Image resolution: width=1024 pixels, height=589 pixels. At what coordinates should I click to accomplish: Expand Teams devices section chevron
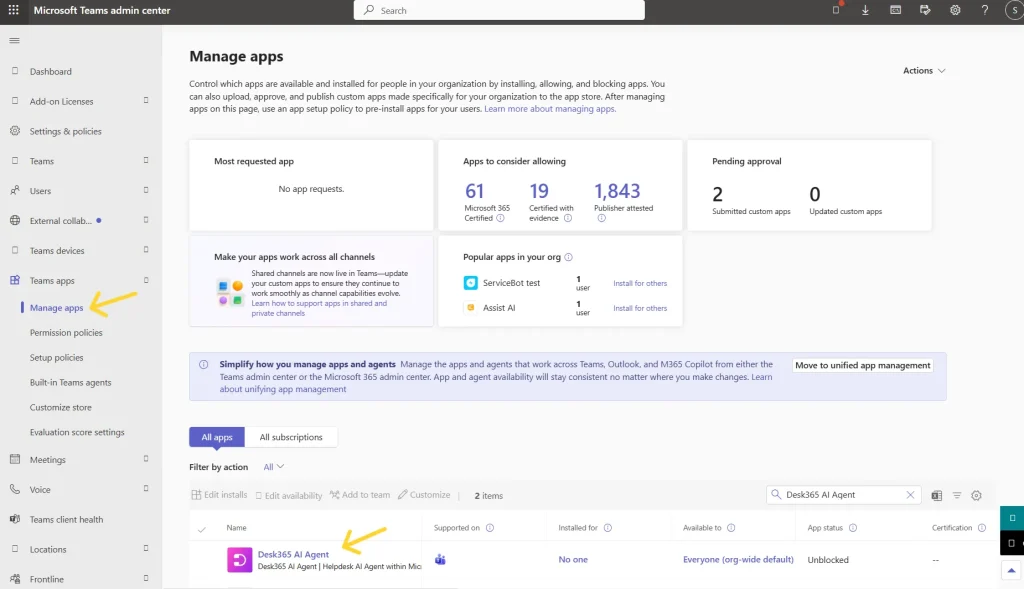click(146, 249)
